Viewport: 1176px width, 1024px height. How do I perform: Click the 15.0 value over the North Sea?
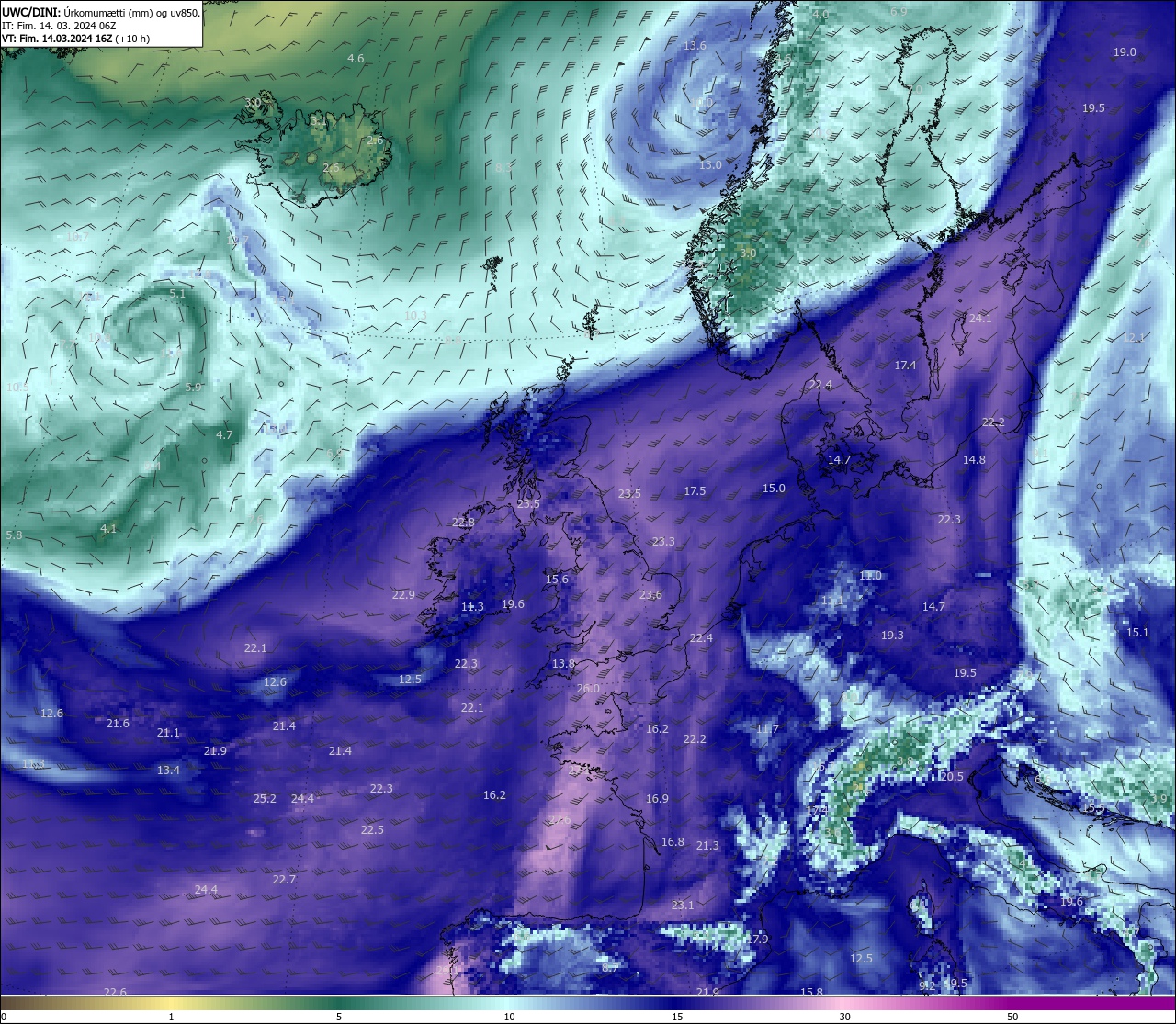coord(774,488)
